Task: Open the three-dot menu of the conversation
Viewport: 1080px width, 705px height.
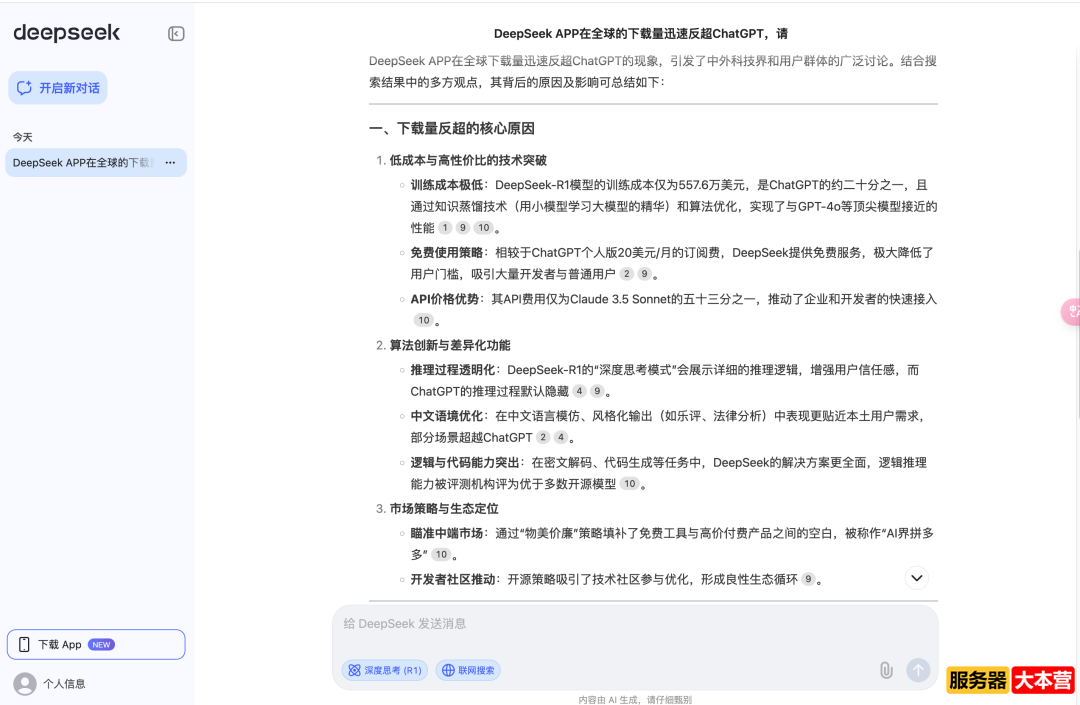Action: click(170, 162)
